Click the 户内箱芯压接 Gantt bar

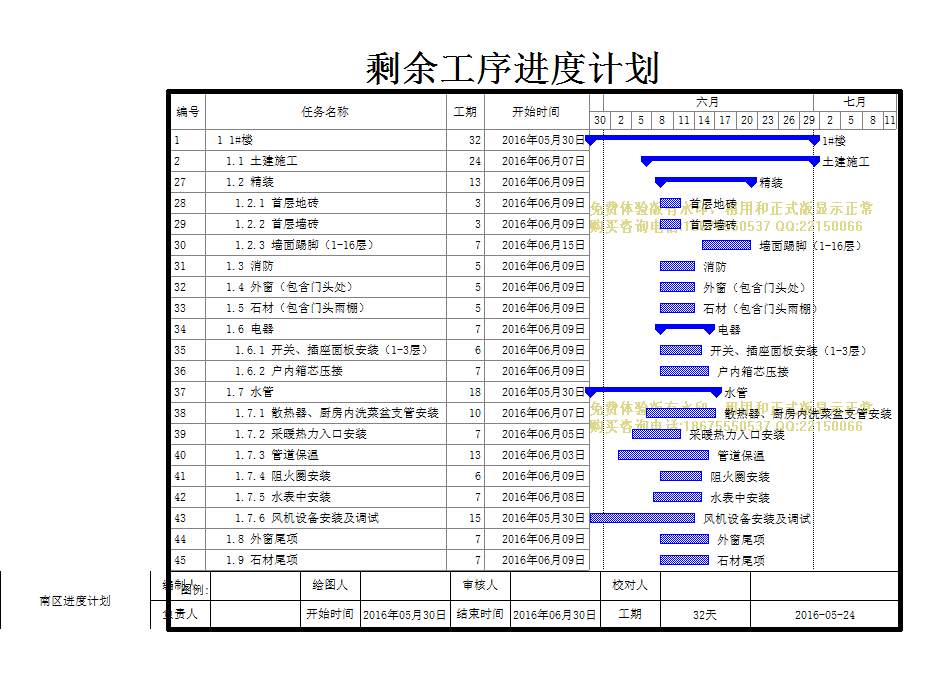684,371
